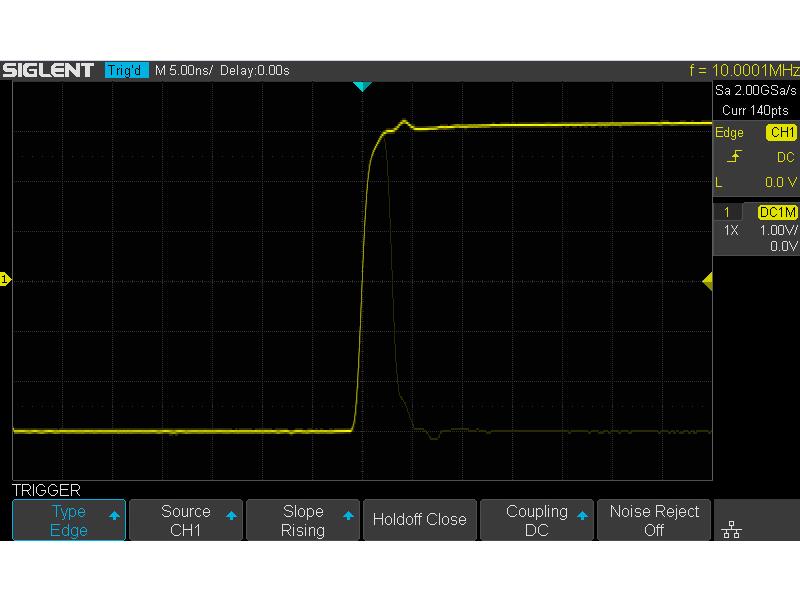800x600 pixels.
Task: Click the DC trigger coupling label in sidebar
Action: [785, 157]
